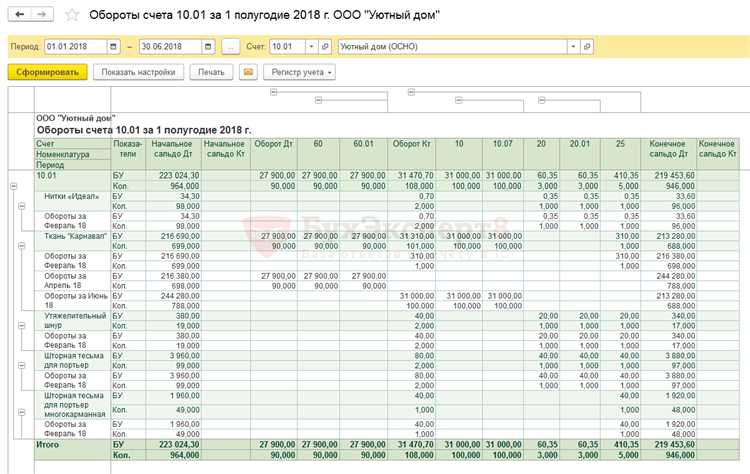Collapse the Оборот Дт column group

click(x=274, y=92)
